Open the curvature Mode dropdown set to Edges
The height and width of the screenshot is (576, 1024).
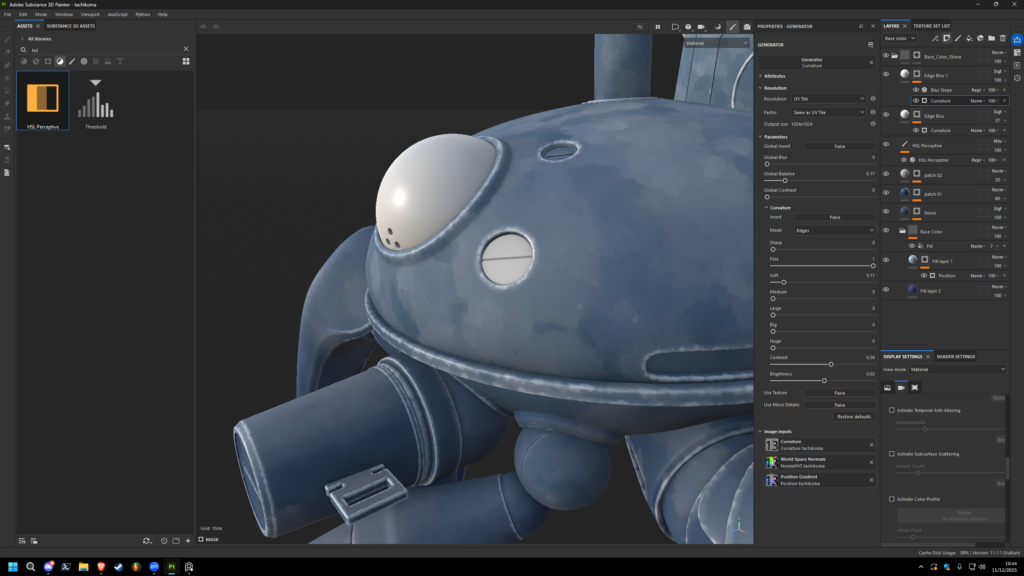(835, 230)
